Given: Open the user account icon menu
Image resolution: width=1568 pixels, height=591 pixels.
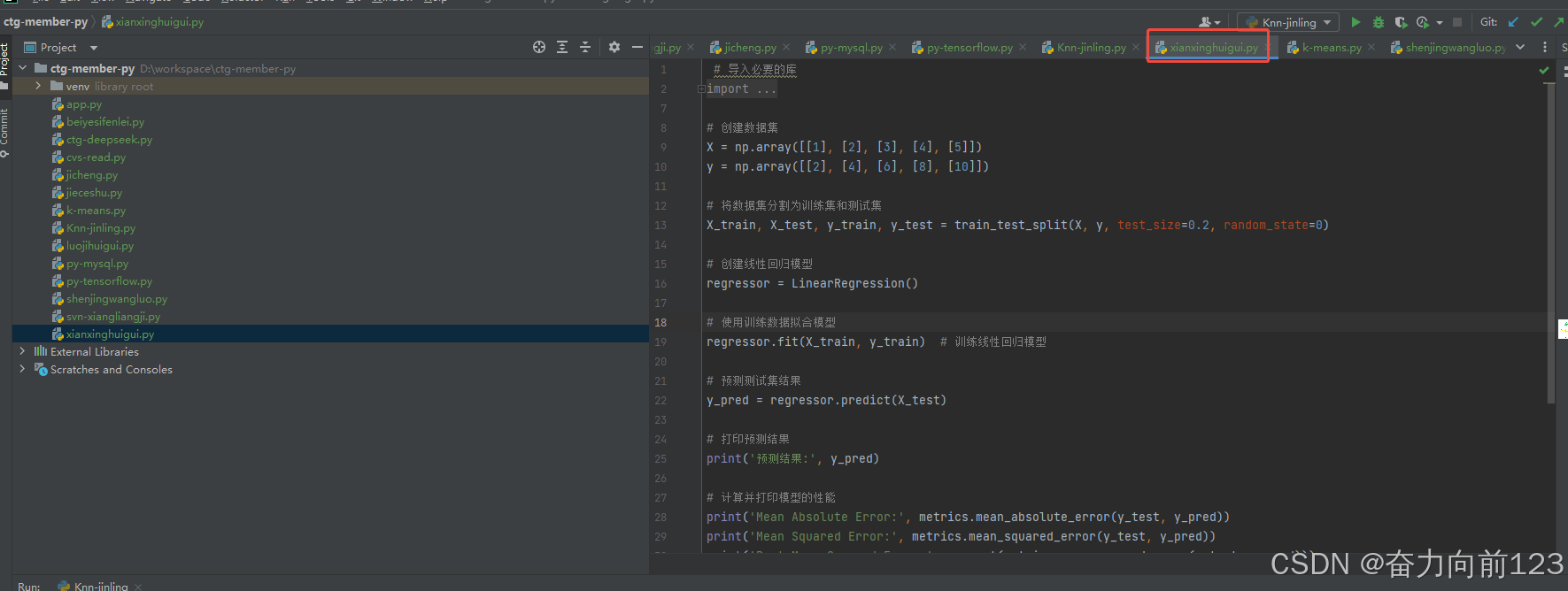Looking at the screenshot, I should click(1209, 22).
